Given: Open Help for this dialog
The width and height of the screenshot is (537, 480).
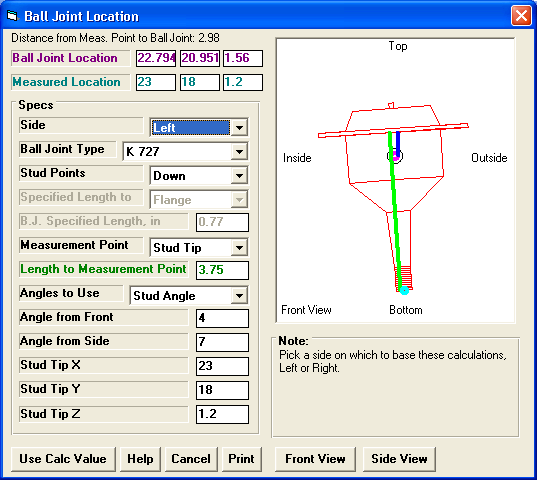Looking at the screenshot, I should click(140, 459).
